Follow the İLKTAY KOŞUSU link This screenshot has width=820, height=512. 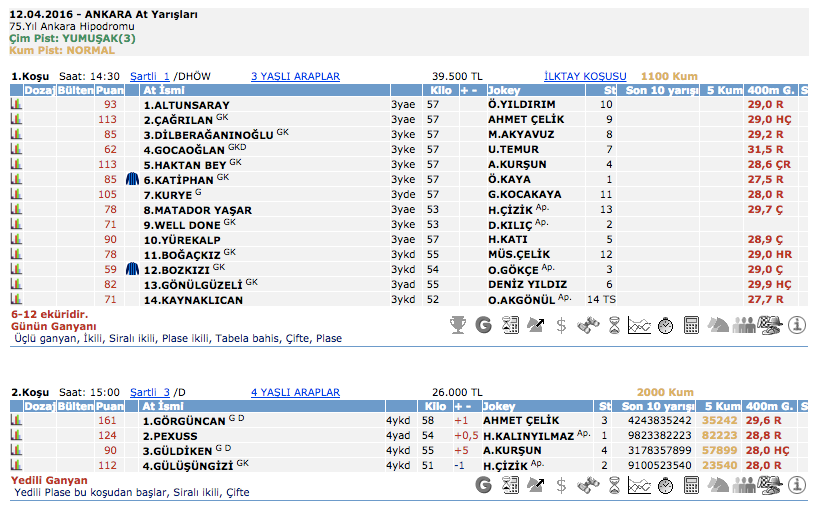click(x=585, y=76)
